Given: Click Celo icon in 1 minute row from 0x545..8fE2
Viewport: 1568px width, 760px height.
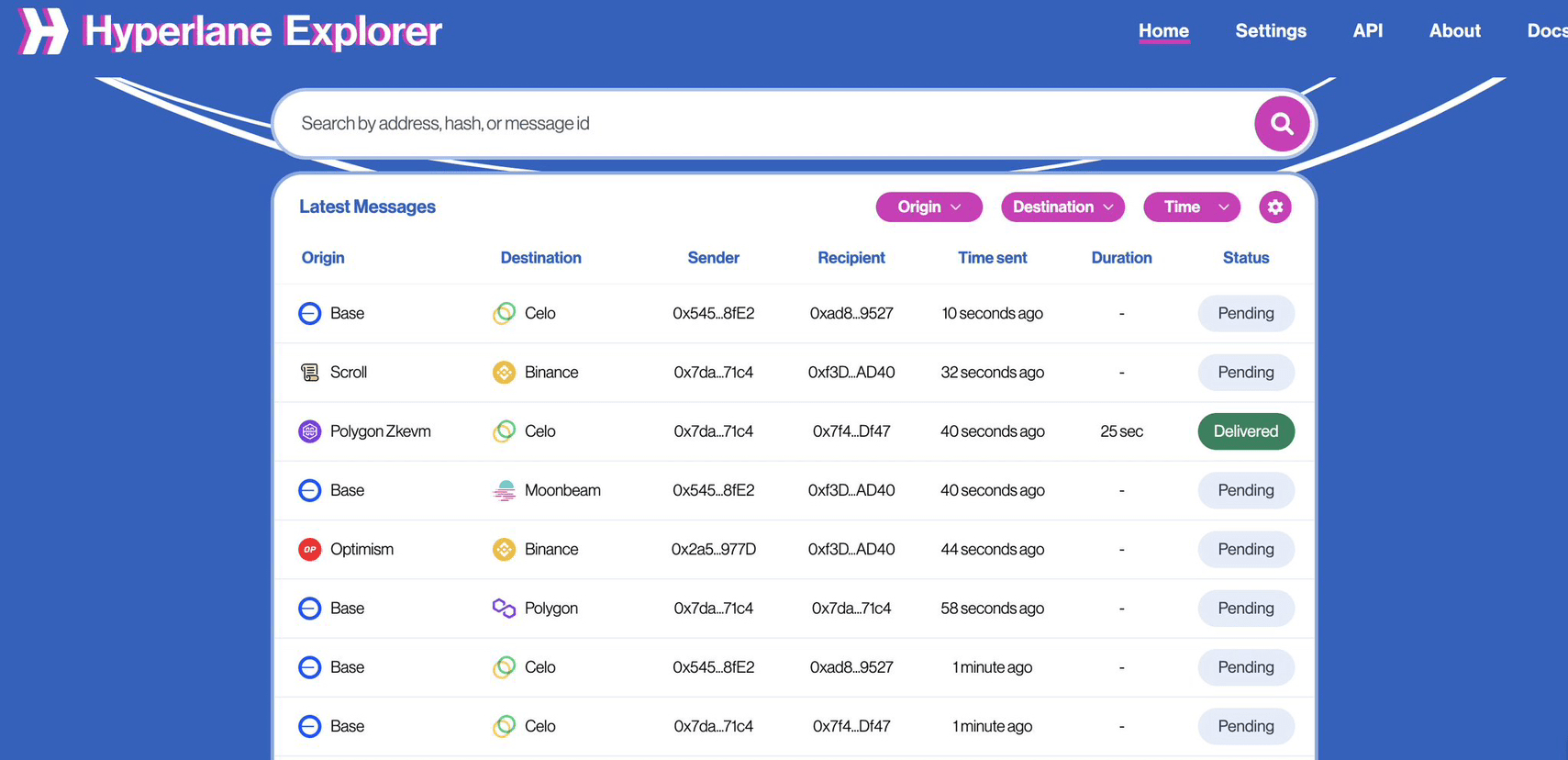Looking at the screenshot, I should [504, 667].
